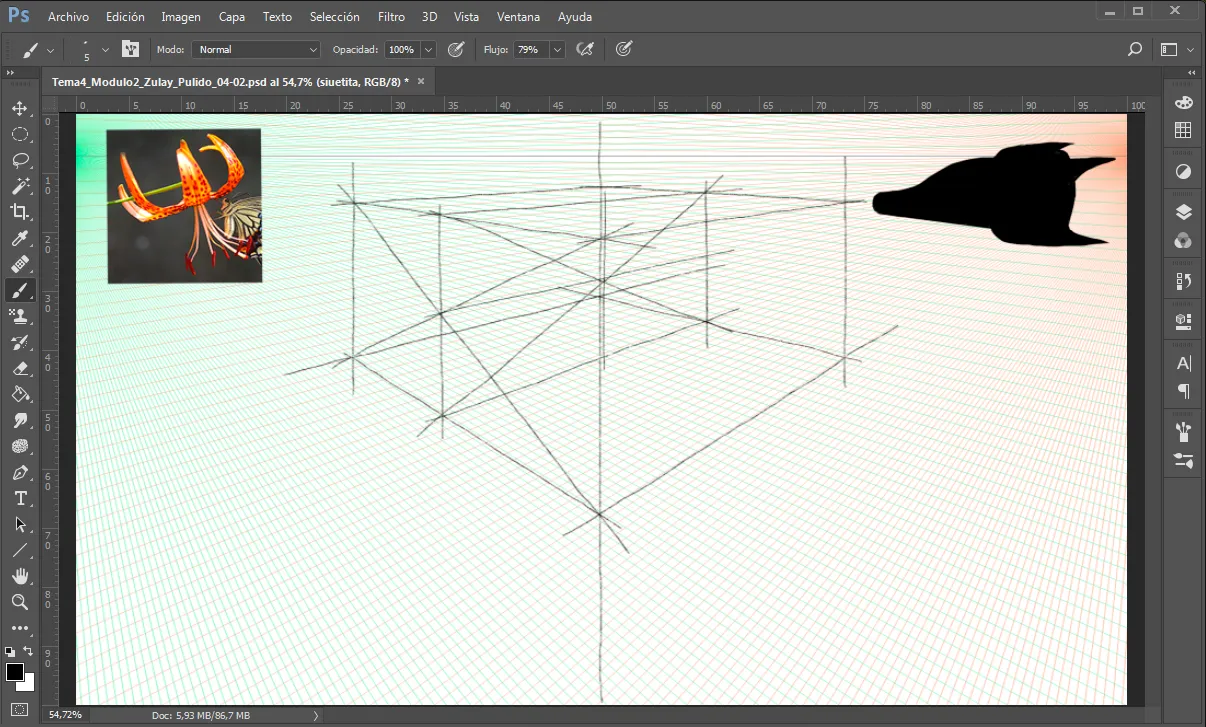Select the Spot Healing Brush tool
1206x727 pixels.
(19, 264)
